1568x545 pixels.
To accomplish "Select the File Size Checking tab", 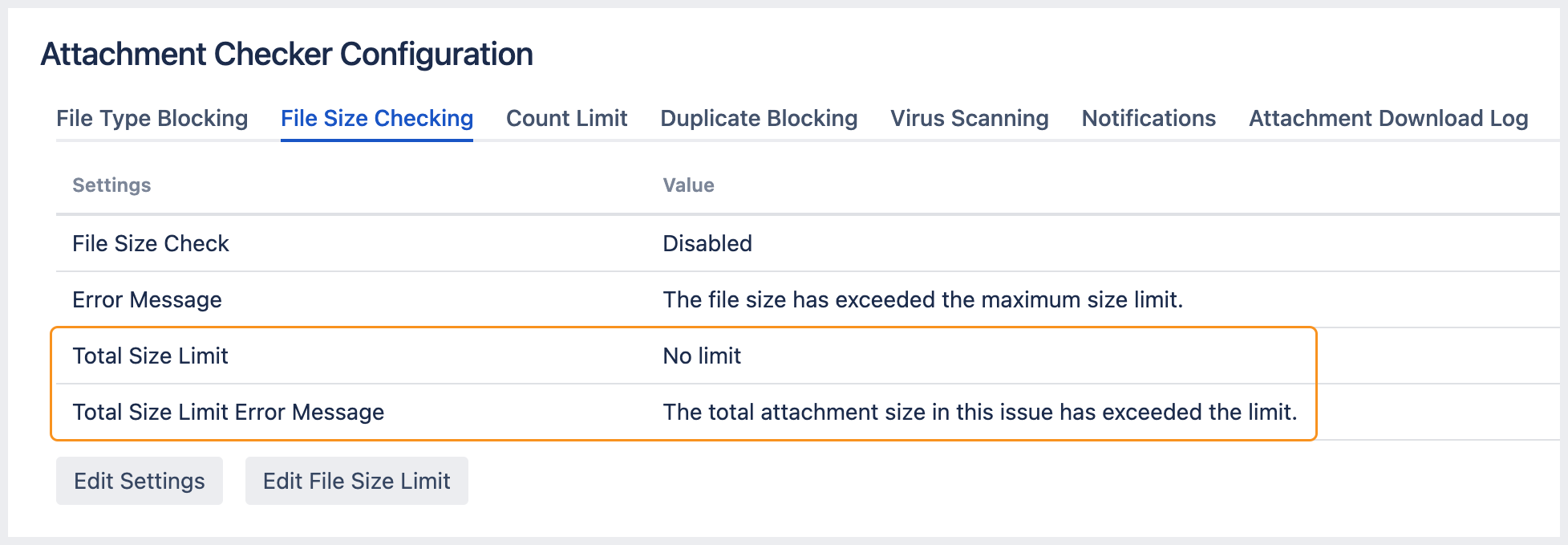I will (377, 119).
